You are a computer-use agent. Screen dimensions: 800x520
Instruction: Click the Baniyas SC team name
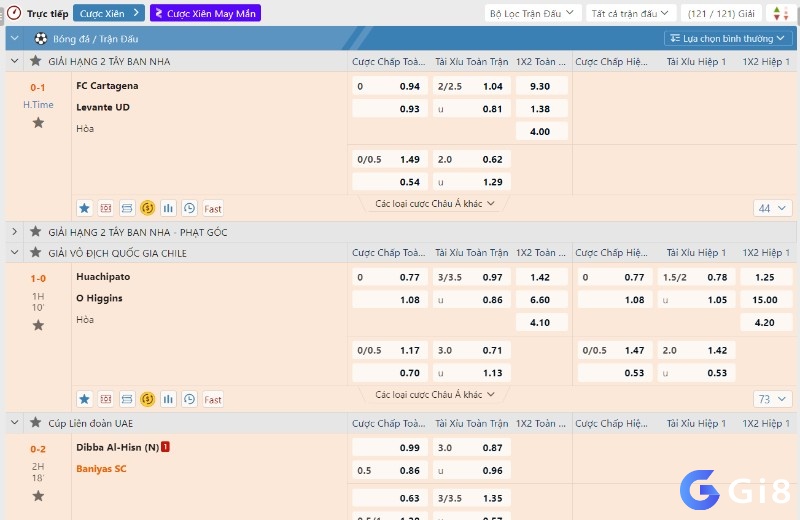[x=101, y=468]
